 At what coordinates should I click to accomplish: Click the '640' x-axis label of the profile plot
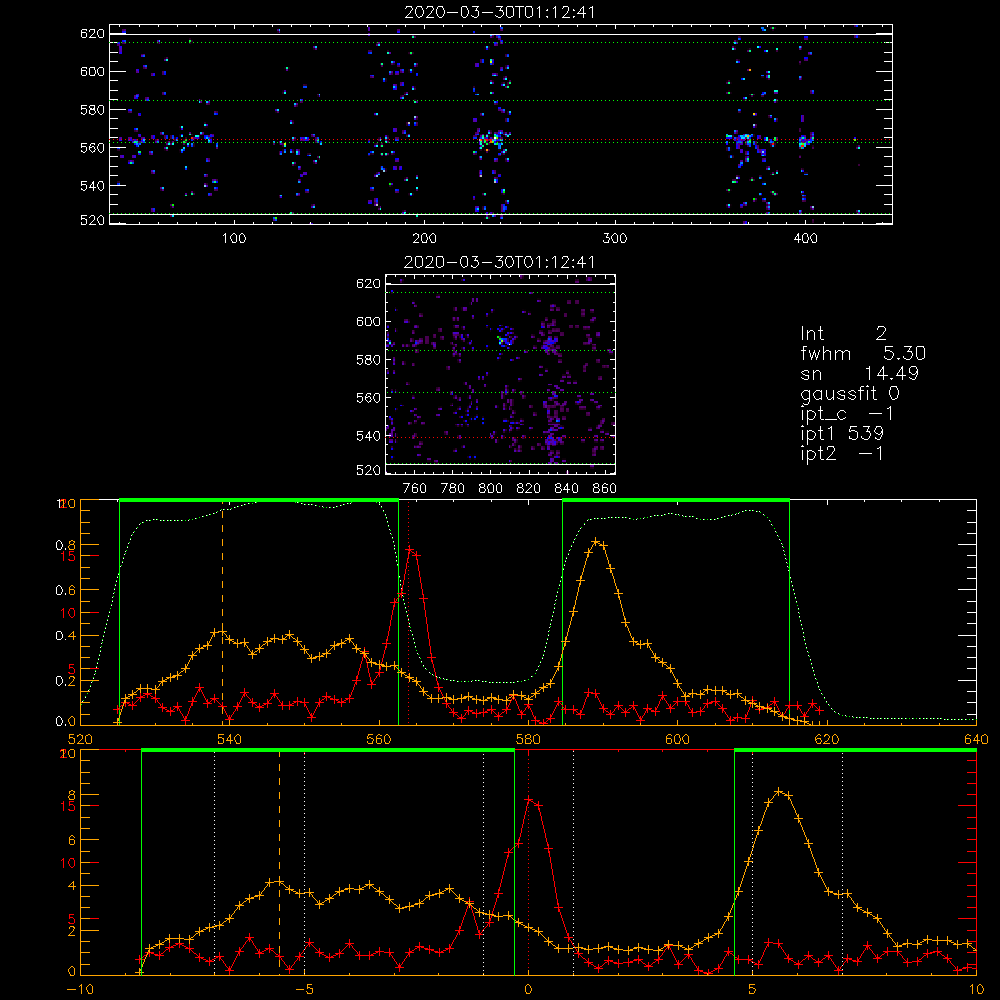point(976,739)
